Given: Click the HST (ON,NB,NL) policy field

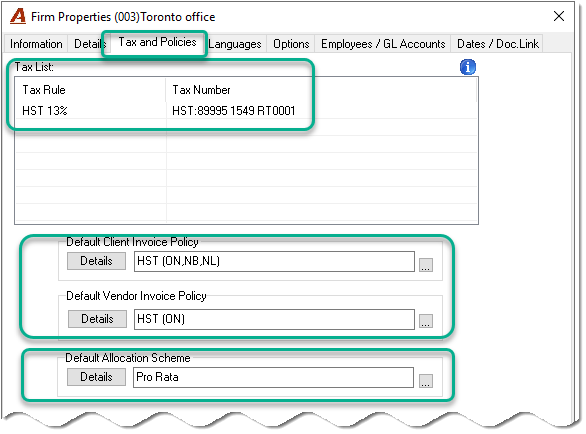Looking at the screenshot, I should coord(274,261).
